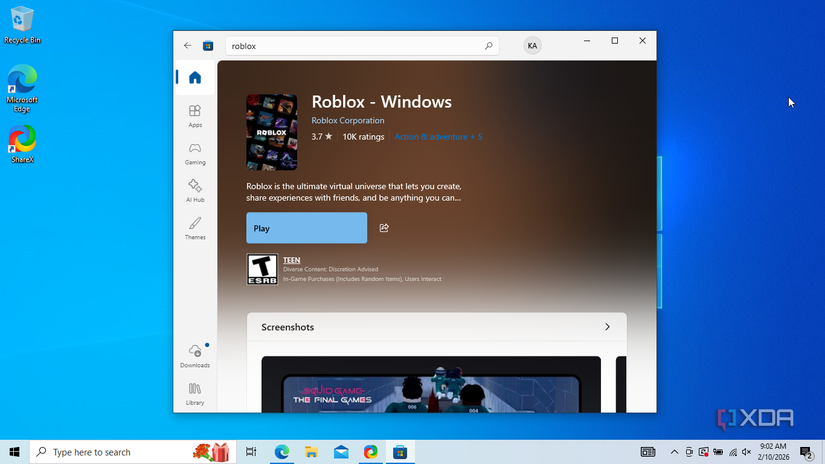Expand the Screenshots section chevron
The height and width of the screenshot is (464, 825).
coord(607,327)
